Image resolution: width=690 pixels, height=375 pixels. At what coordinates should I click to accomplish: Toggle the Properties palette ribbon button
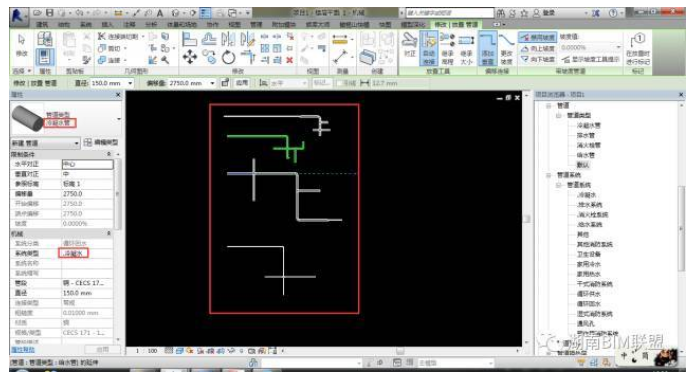coord(44,57)
